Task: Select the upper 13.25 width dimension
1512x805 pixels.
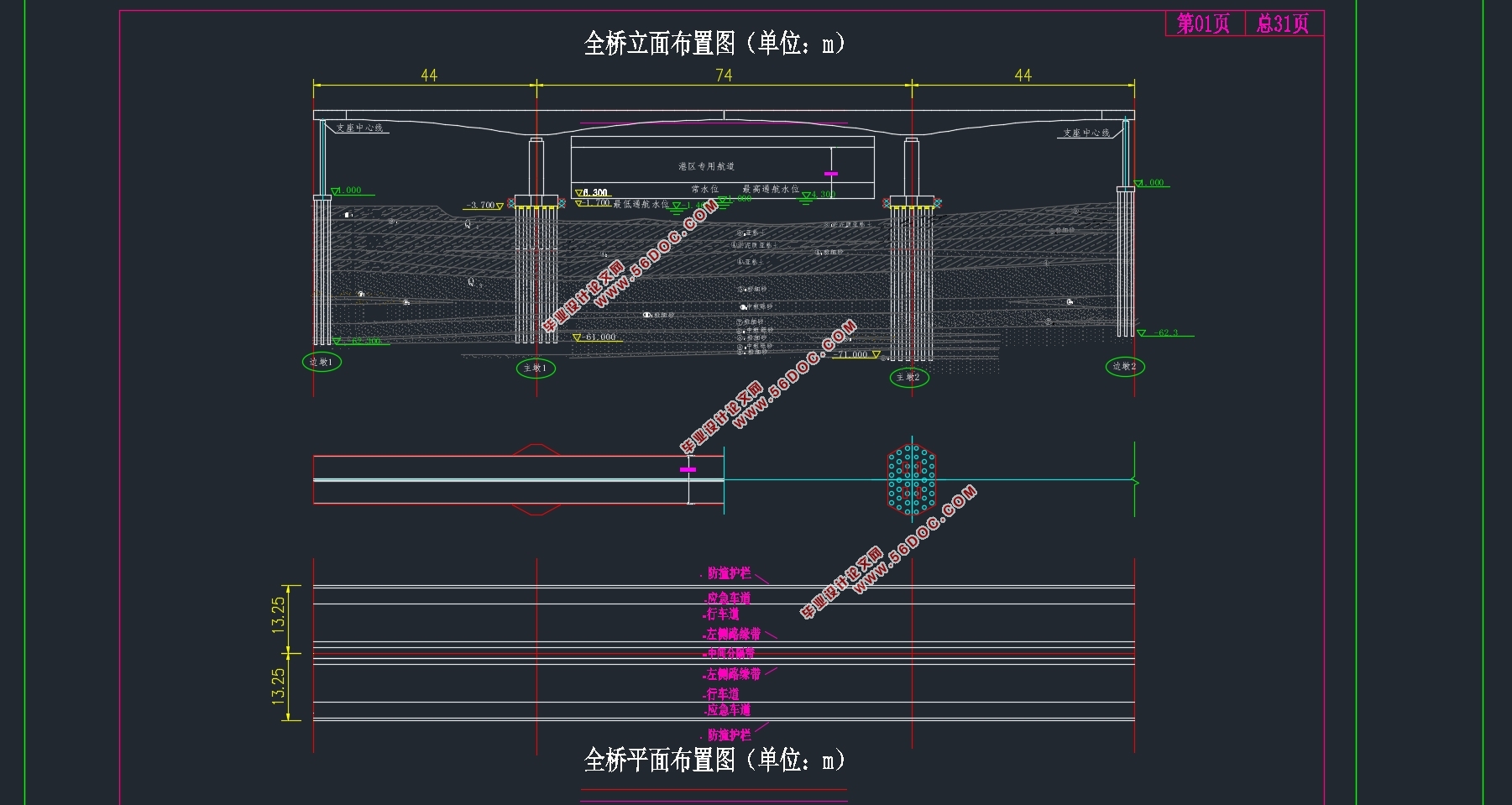Action: [278, 614]
